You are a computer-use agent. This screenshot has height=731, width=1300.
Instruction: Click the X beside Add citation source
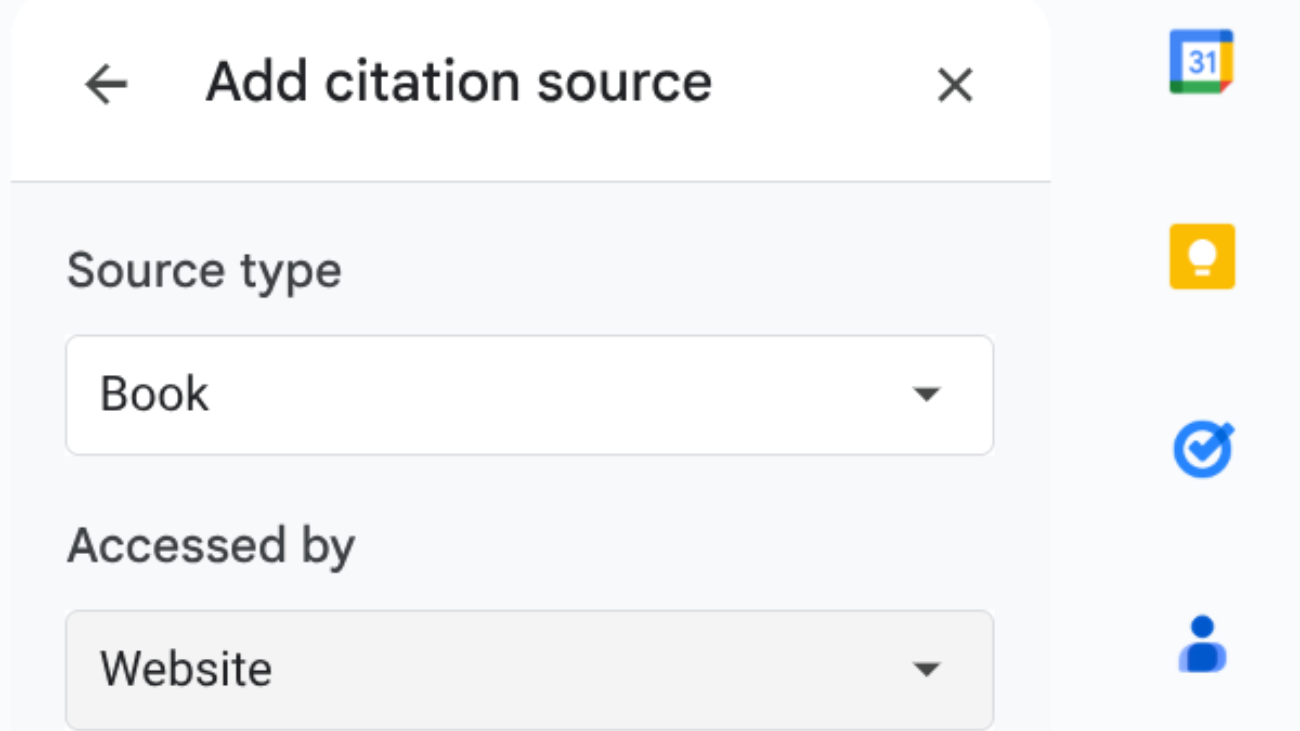pos(955,85)
